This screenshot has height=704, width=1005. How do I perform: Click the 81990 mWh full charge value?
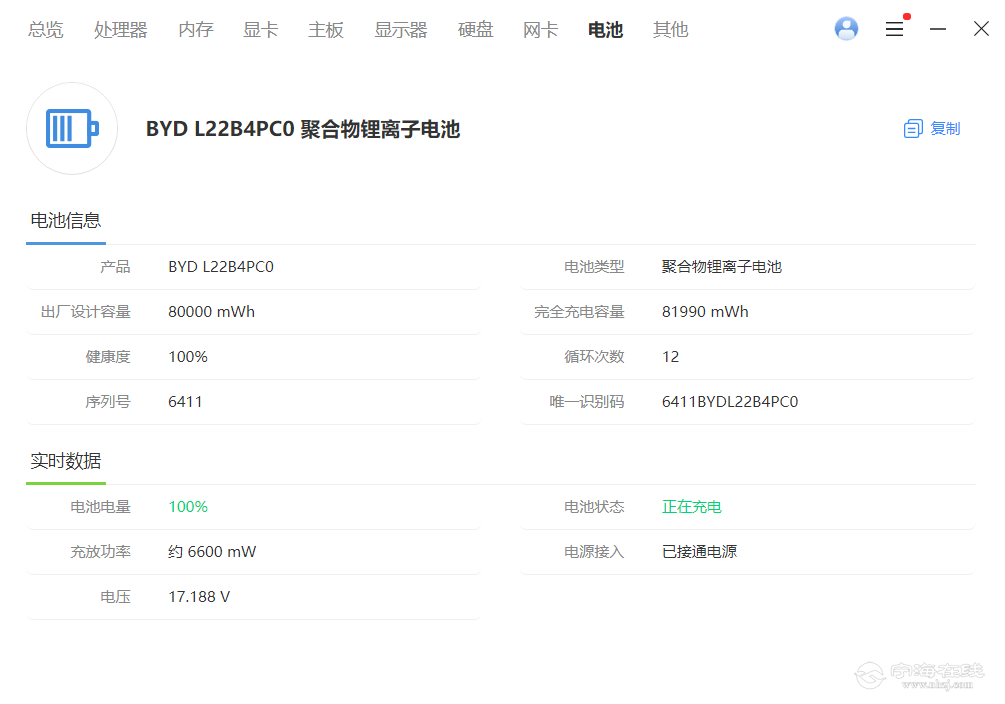point(705,312)
